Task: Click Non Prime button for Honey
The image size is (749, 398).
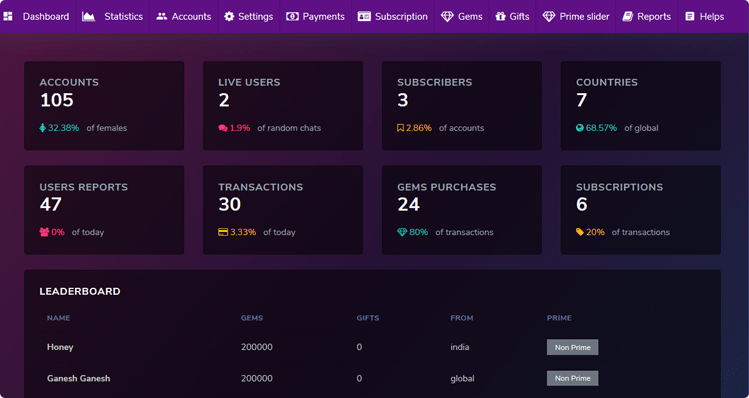Action: [572, 347]
